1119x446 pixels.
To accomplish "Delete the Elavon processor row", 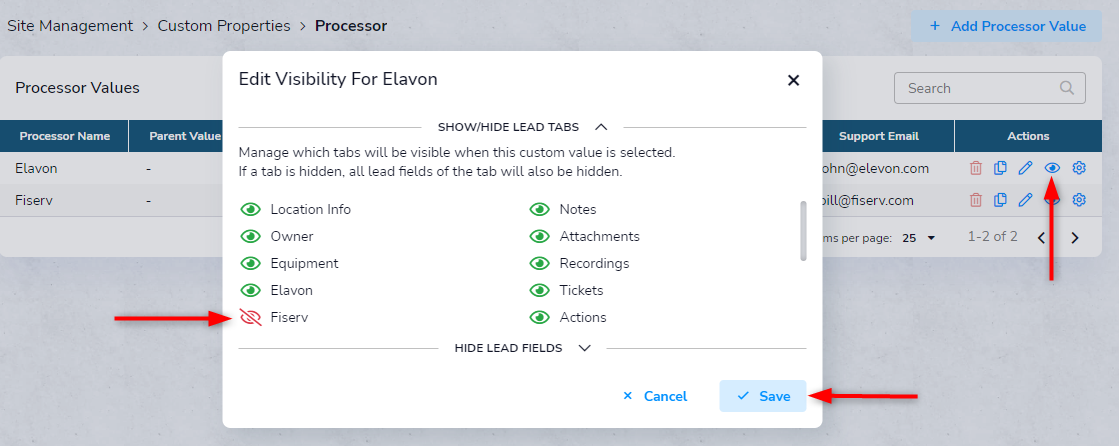I will point(976,168).
